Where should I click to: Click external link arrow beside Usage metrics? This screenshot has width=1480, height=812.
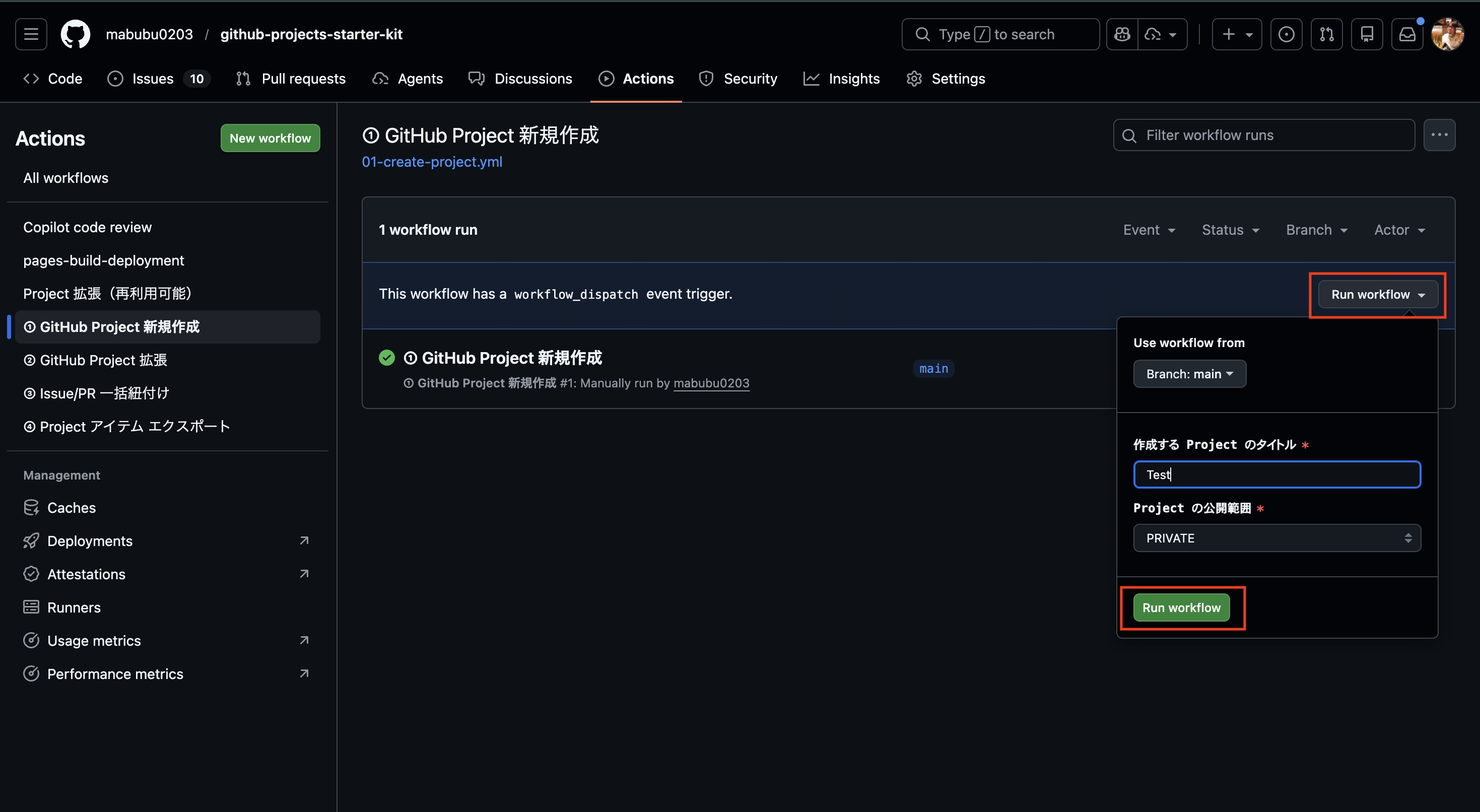pos(304,641)
